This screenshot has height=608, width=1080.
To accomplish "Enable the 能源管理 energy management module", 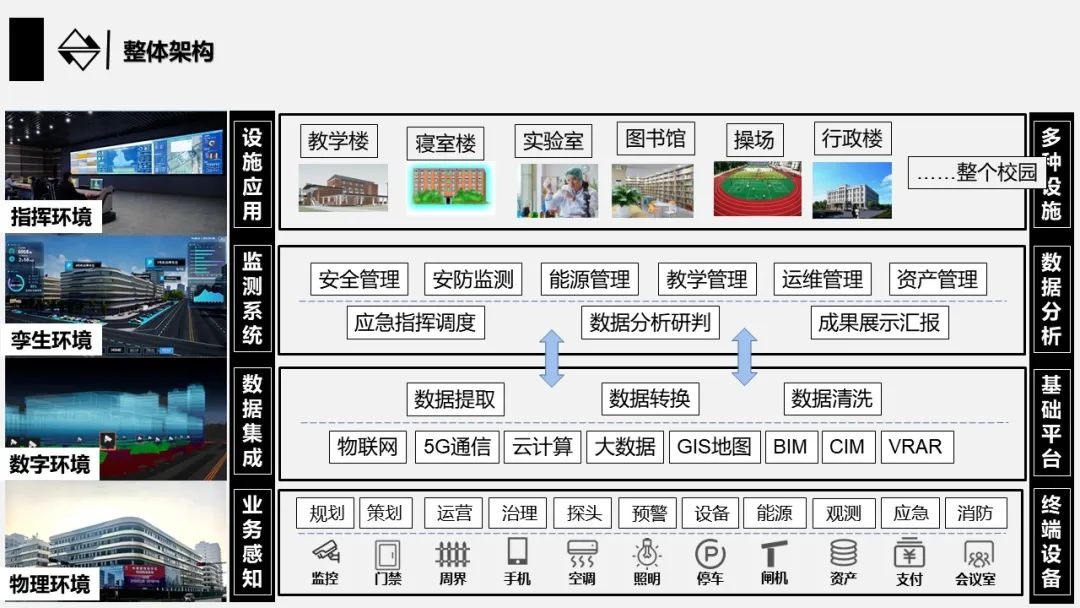I will coord(589,279).
